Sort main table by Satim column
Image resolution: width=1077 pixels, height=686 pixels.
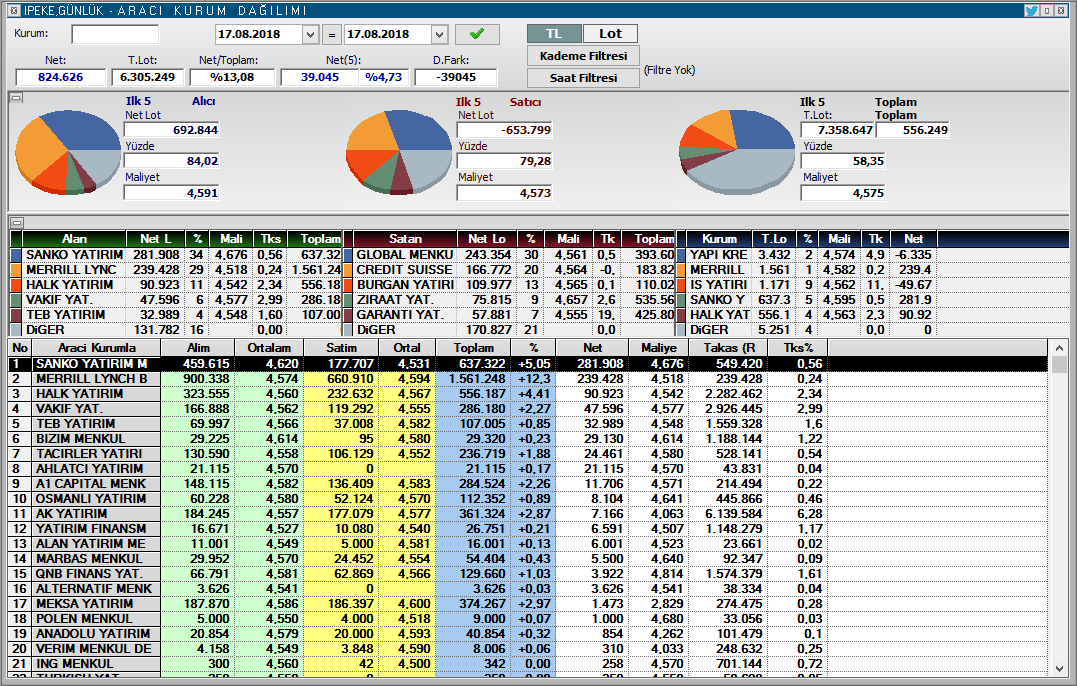(x=341, y=348)
